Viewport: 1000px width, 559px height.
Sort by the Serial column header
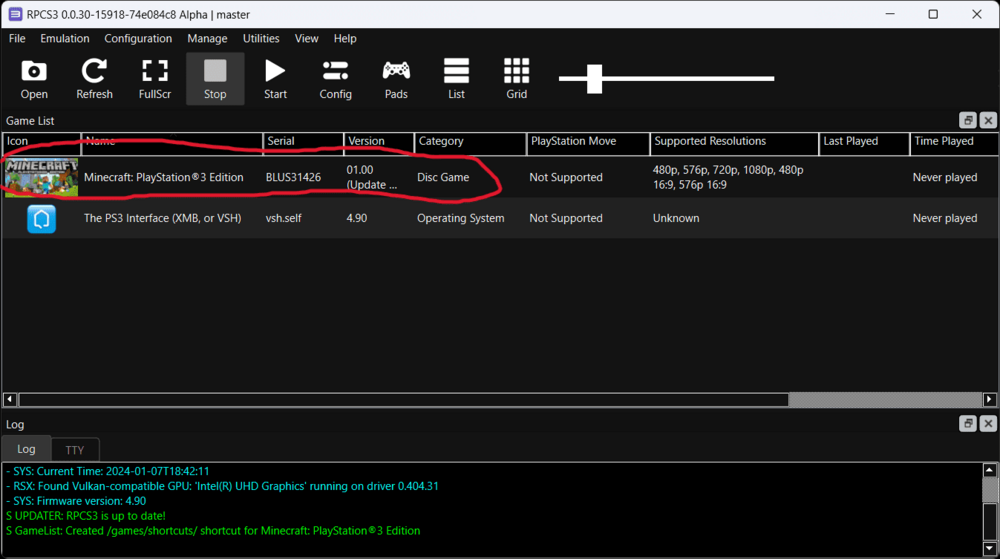coord(302,142)
